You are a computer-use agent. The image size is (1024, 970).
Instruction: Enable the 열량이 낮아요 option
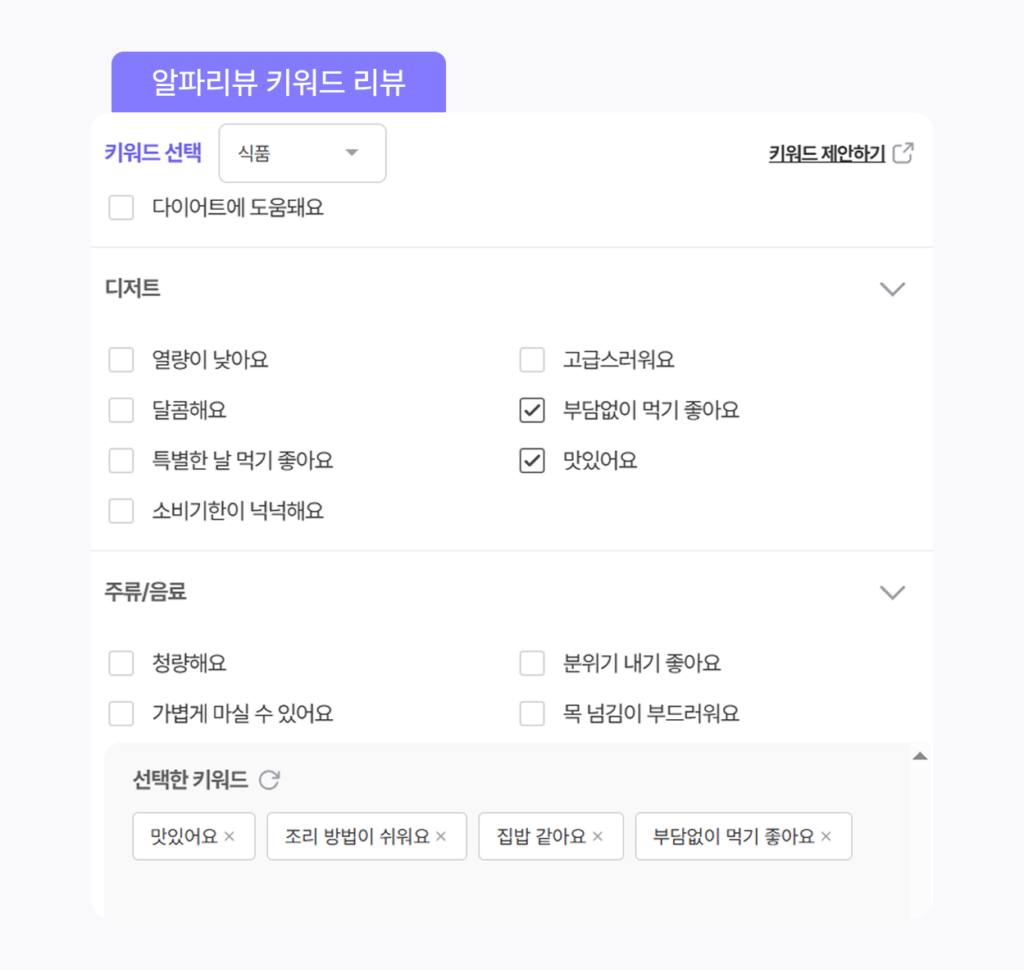pyautogui.click(x=121, y=359)
